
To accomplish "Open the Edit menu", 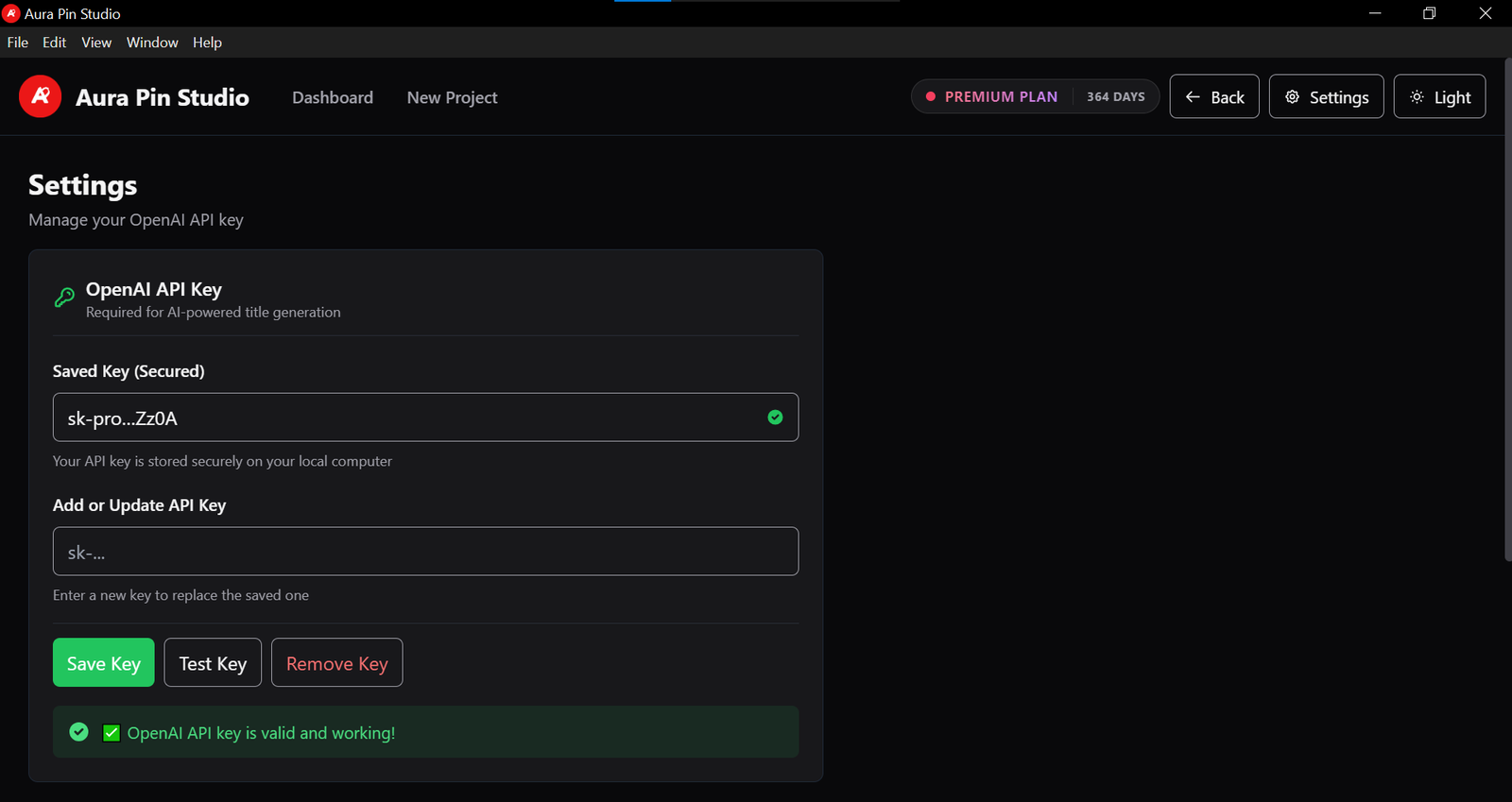I will (x=54, y=43).
